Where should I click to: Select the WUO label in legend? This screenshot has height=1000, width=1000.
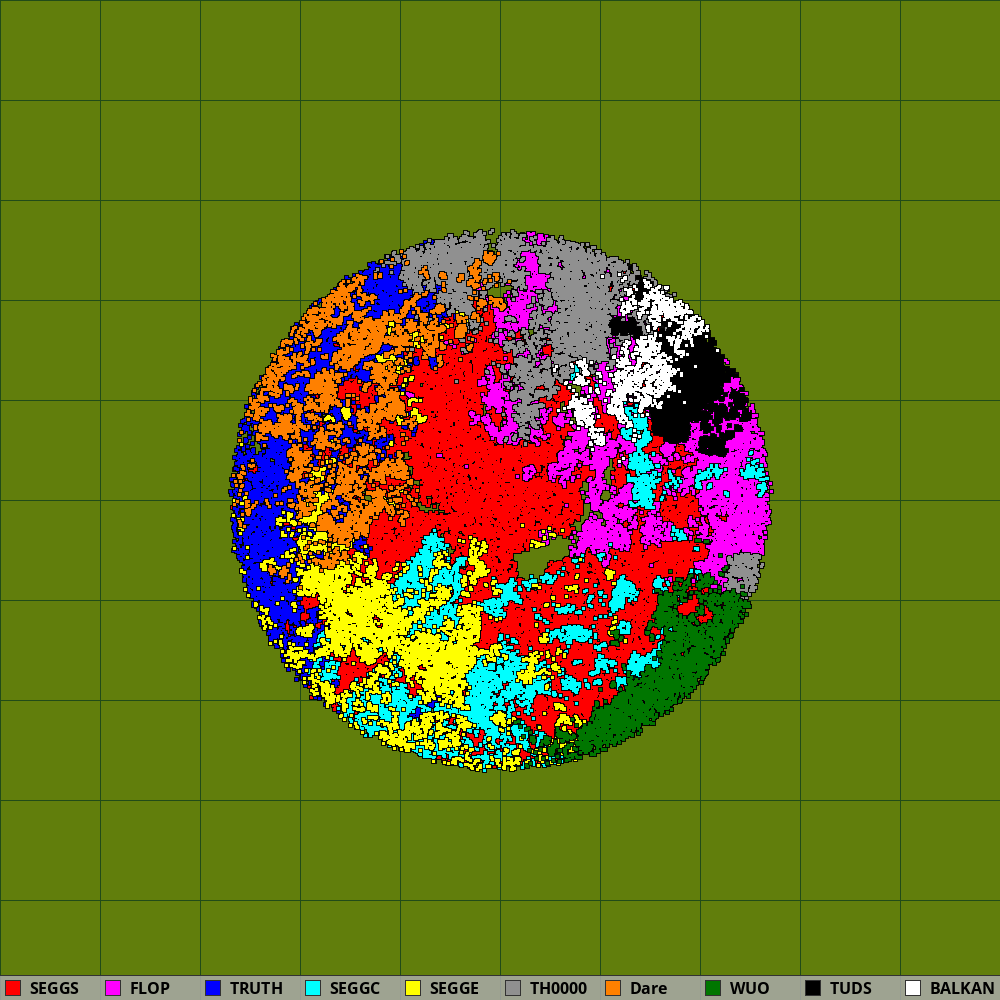pyautogui.click(x=749, y=988)
